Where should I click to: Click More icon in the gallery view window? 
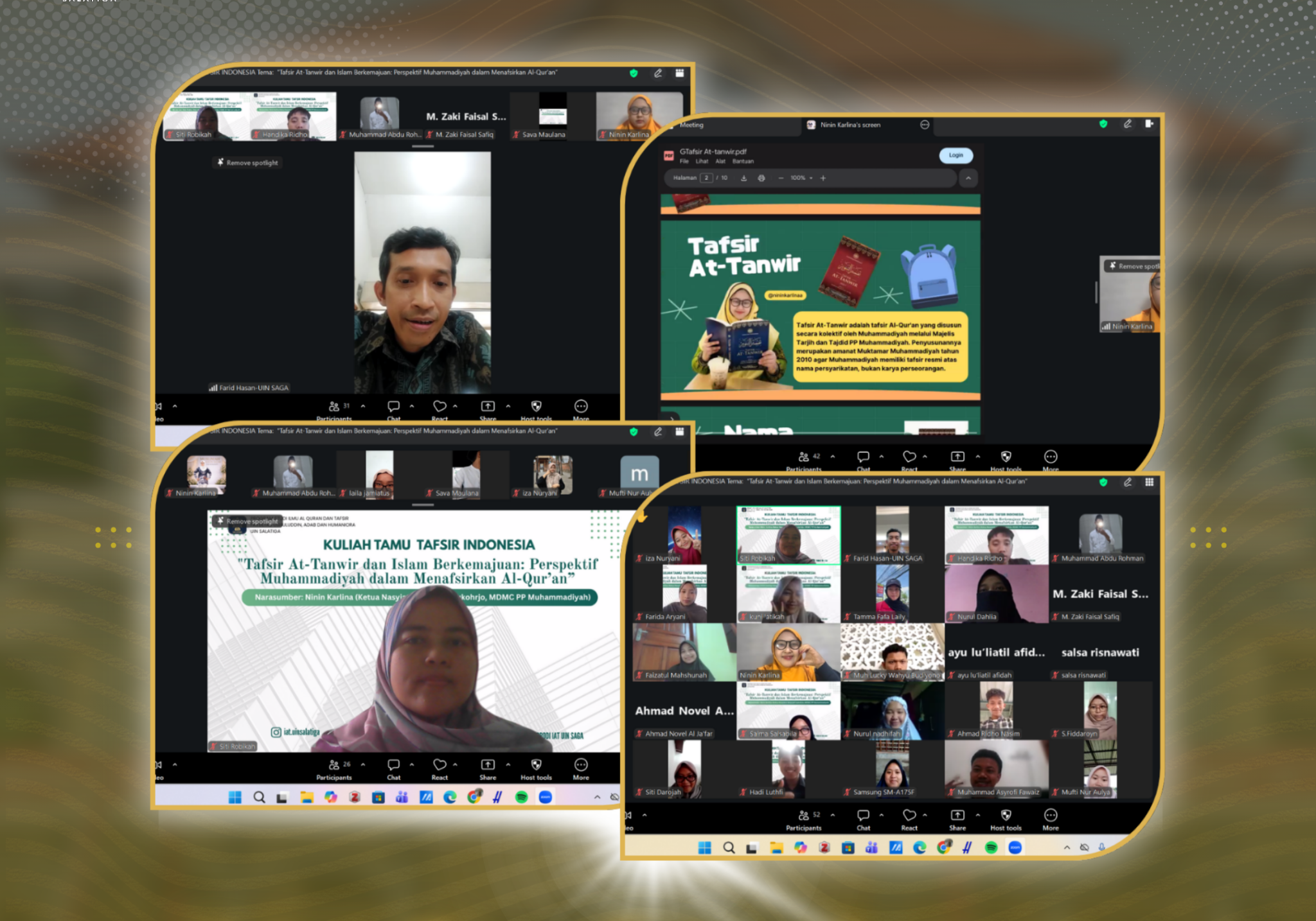point(1051,816)
